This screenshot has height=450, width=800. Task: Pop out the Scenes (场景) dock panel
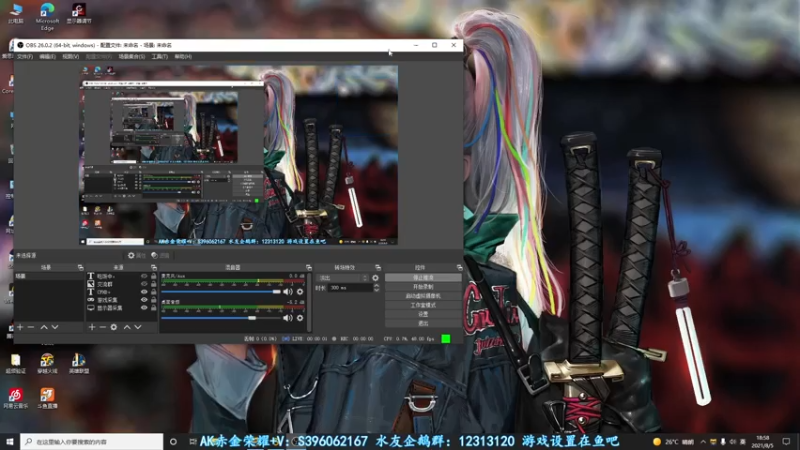80,267
